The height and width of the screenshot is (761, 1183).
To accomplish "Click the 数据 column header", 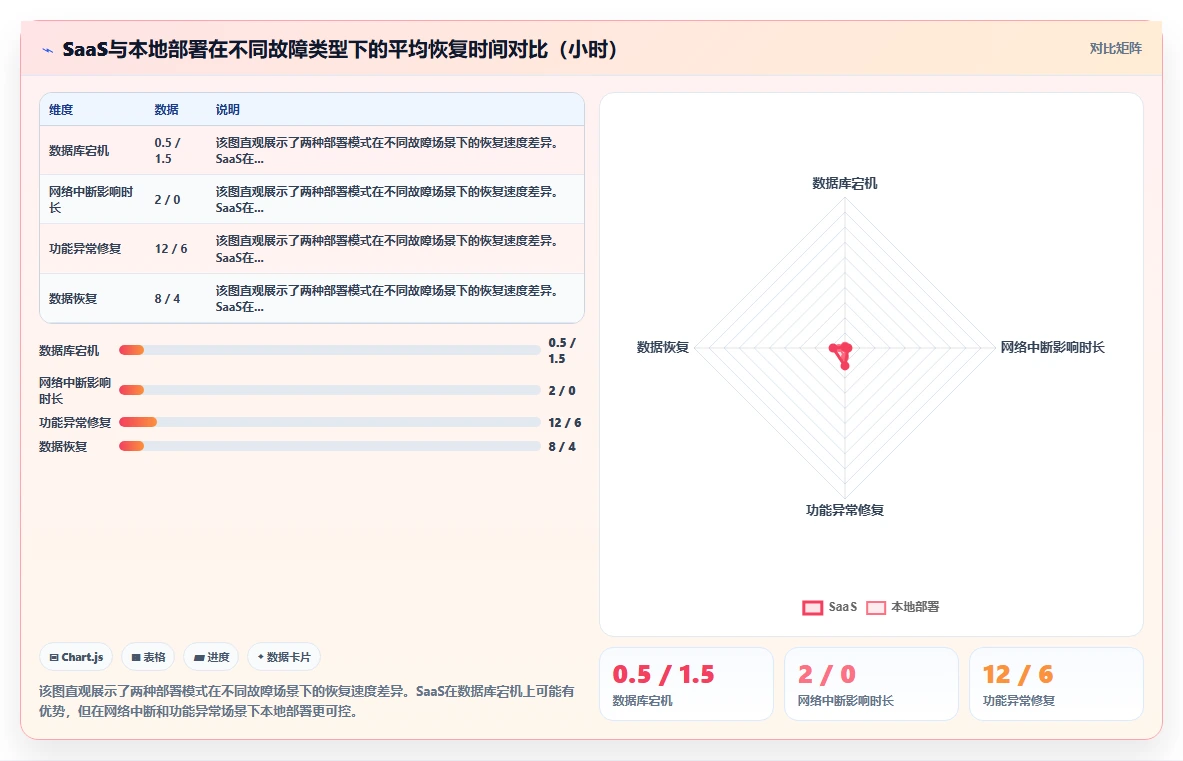I will click(x=167, y=109).
